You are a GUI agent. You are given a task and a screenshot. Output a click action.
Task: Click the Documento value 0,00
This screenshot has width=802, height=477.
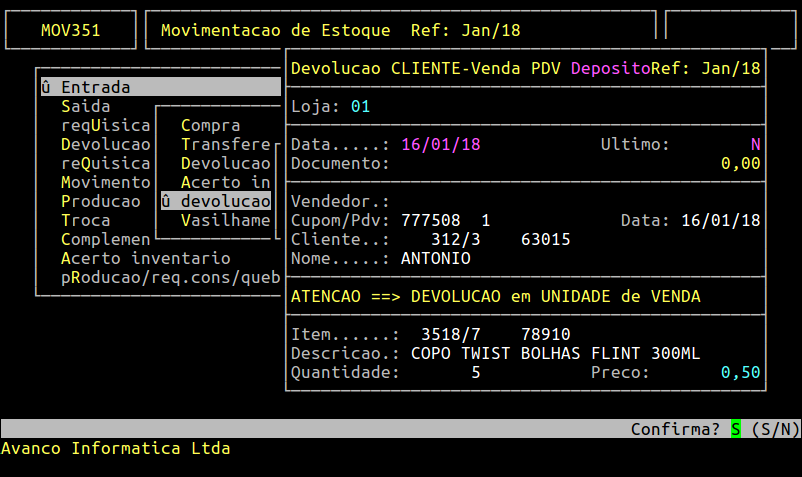[741, 164]
